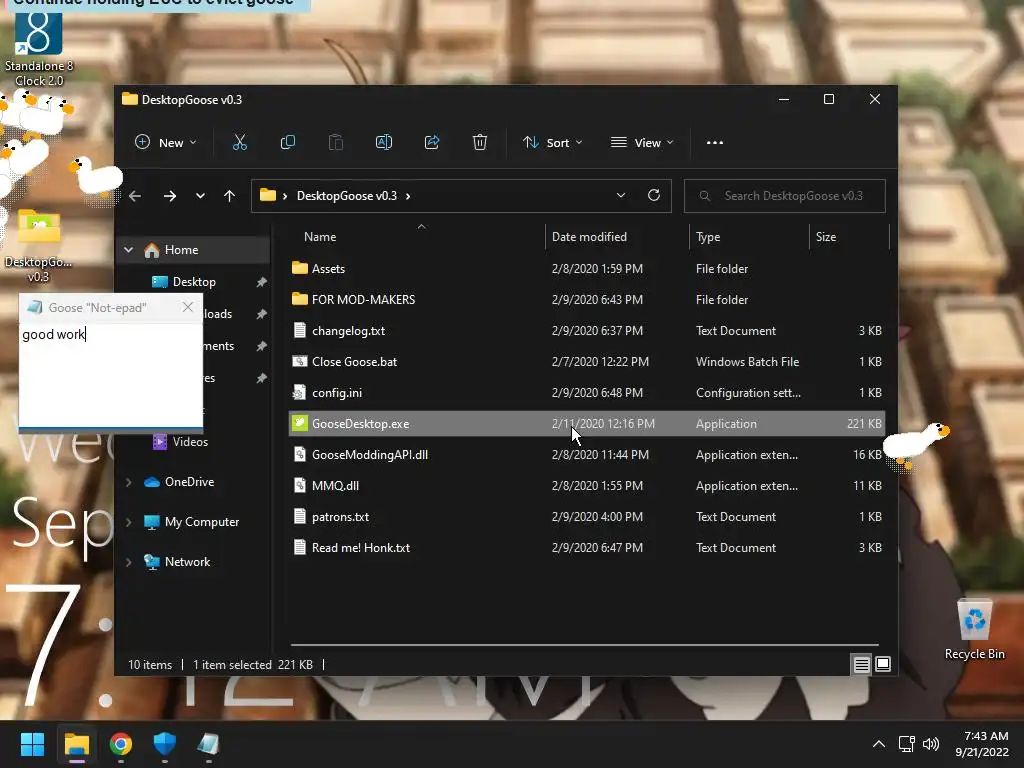Select MMQ.dll file
Viewport: 1024px width, 768px height.
(586, 485)
